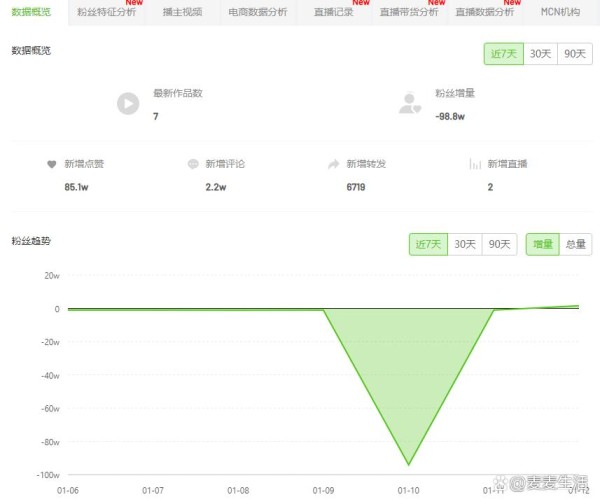Click the -40w y-axis label

(51, 376)
